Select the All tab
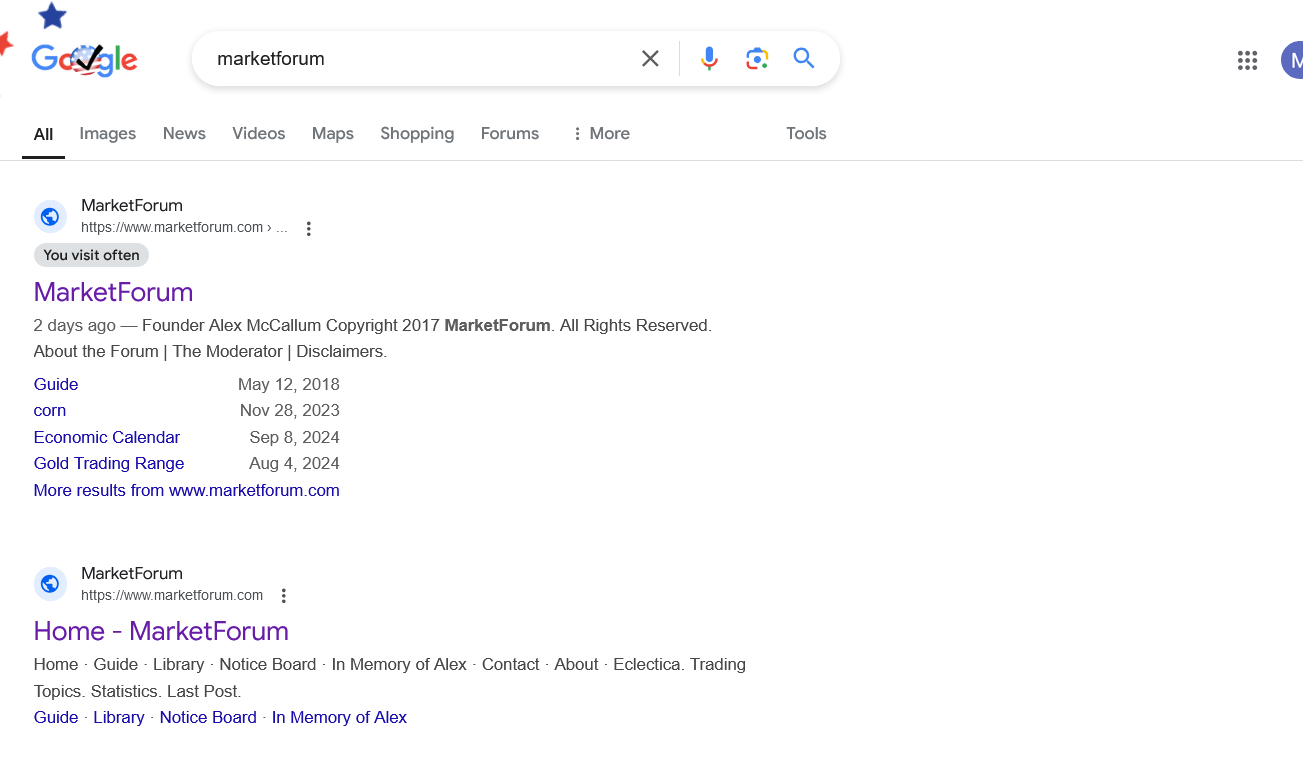This screenshot has height=772, width=1304. 43,134
